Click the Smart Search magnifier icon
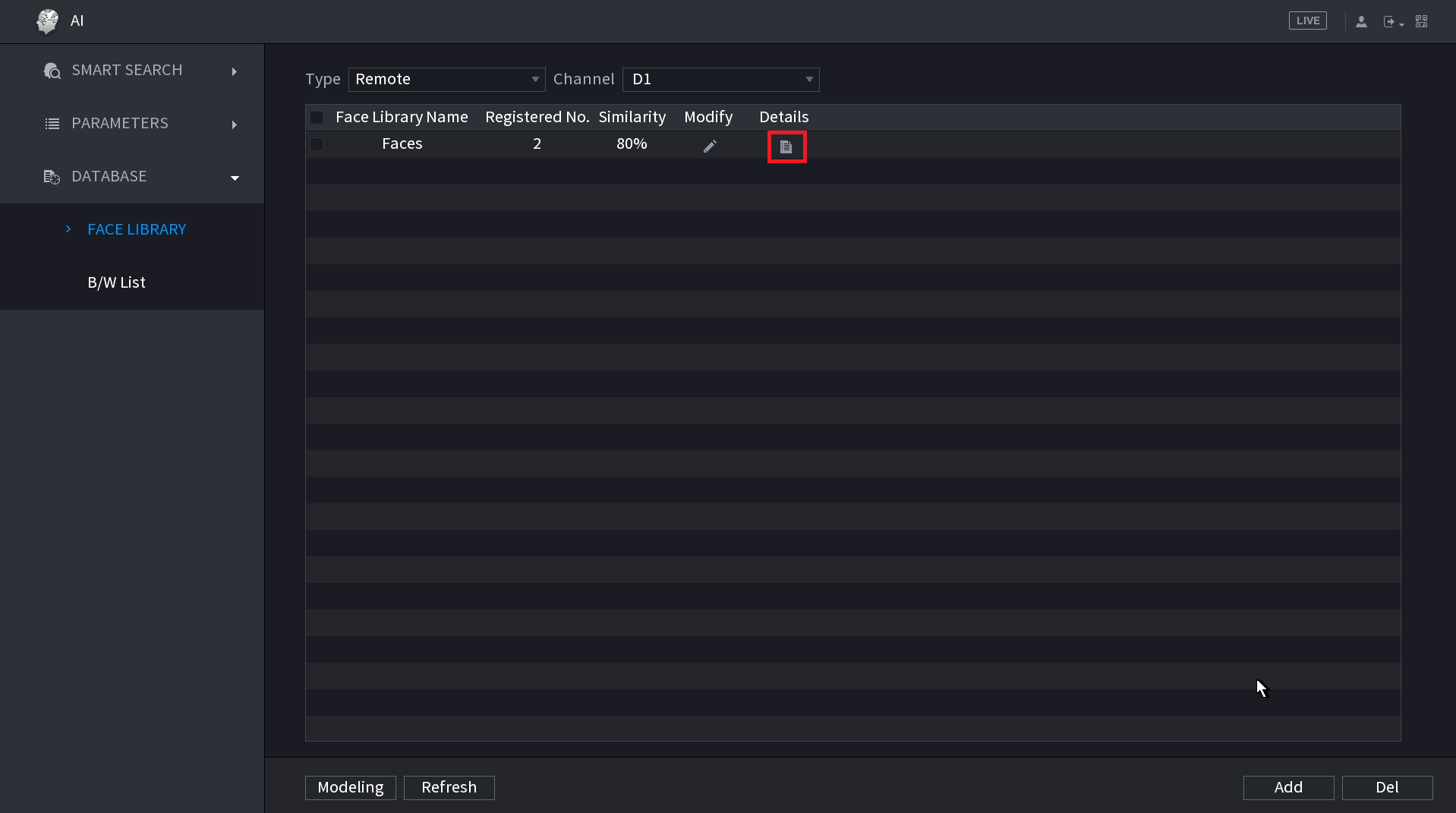Image resolution: width=1456 pixels, height=813 pixels. click(x=52, y=71)
